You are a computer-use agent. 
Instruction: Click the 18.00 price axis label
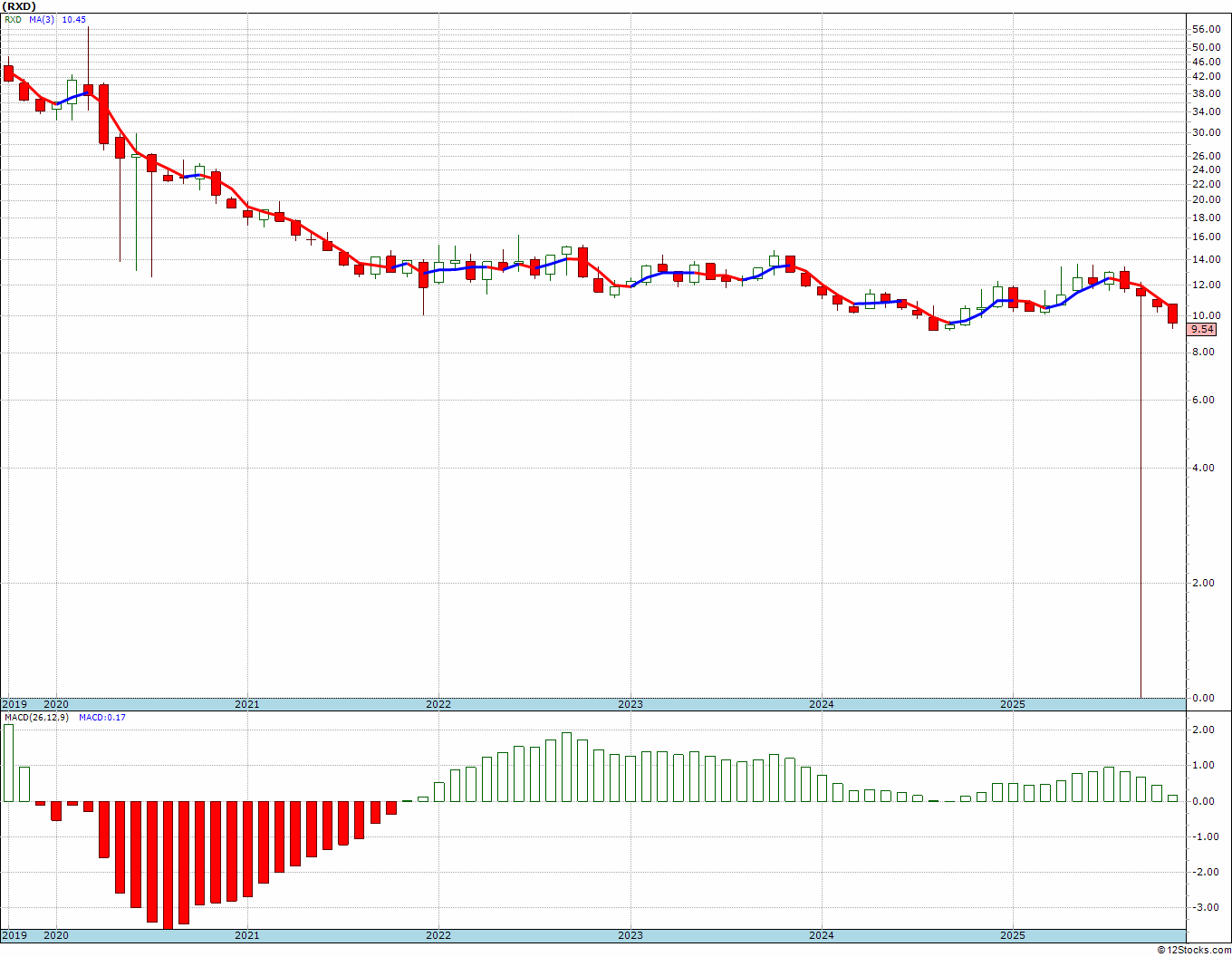click(1205, 217)
